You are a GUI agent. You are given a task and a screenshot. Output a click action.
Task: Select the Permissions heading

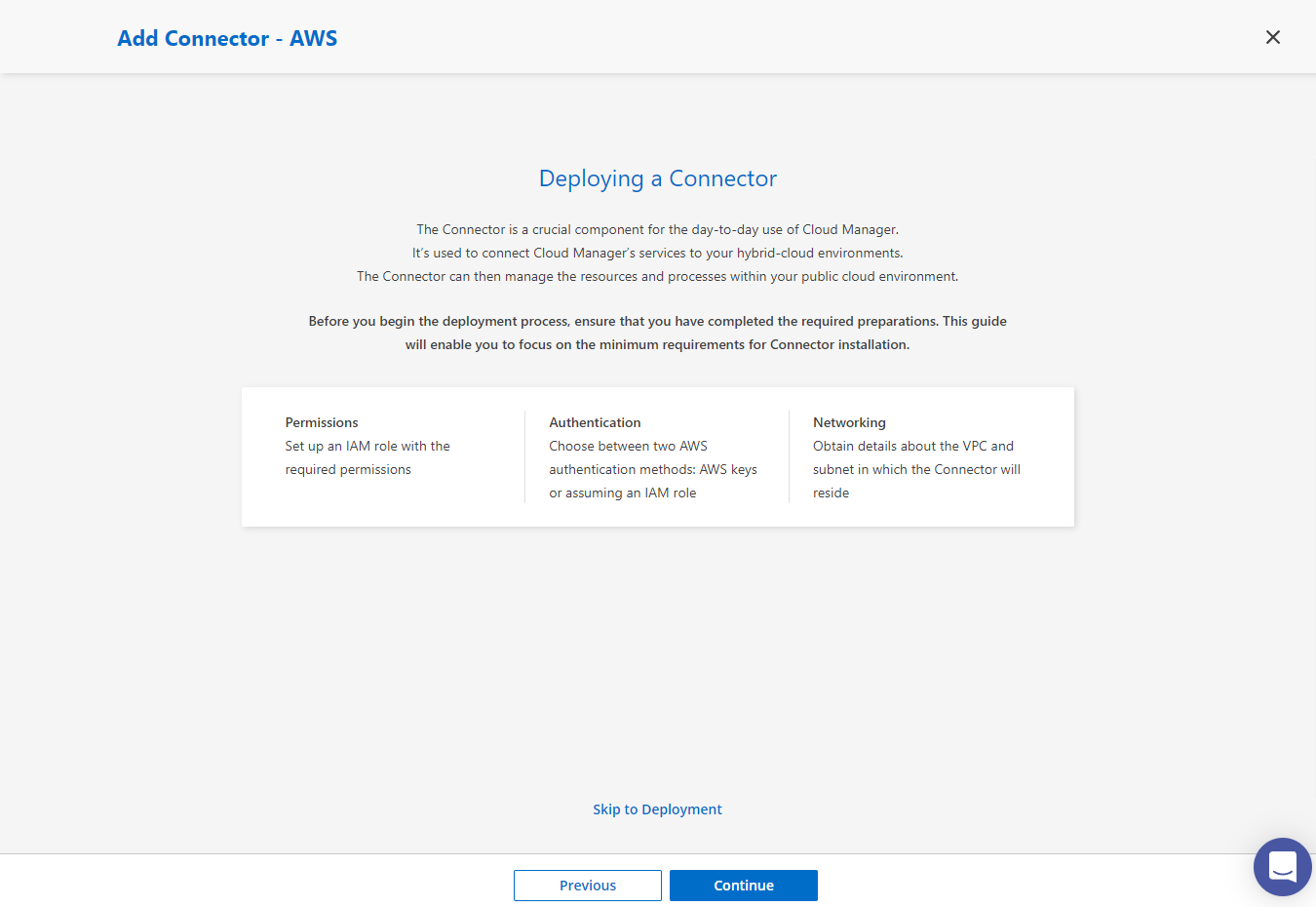pos(322,422)
